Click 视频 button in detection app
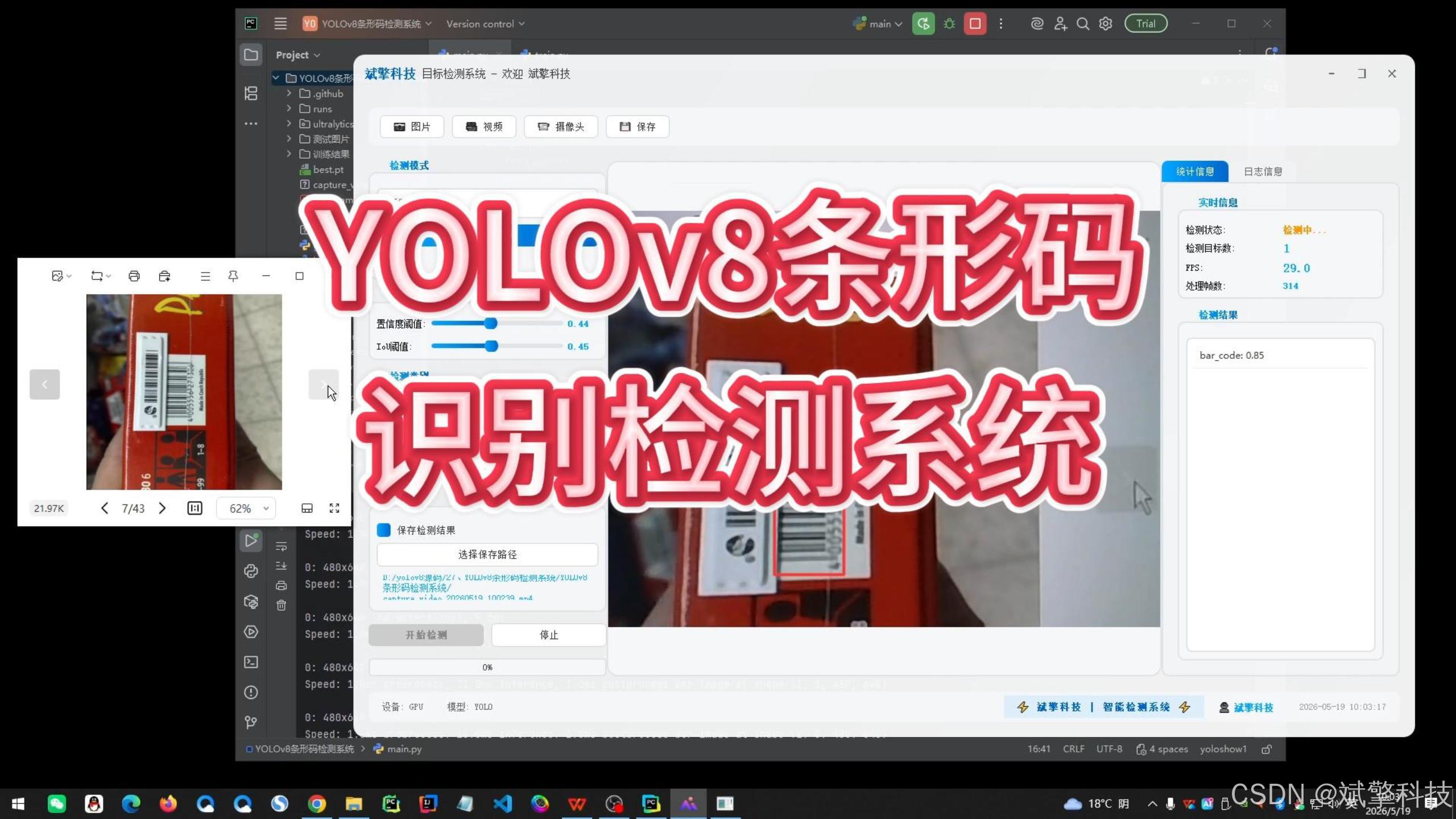Image resolution: width=1456 pixels, height=819 pixels. pos(484,126)
